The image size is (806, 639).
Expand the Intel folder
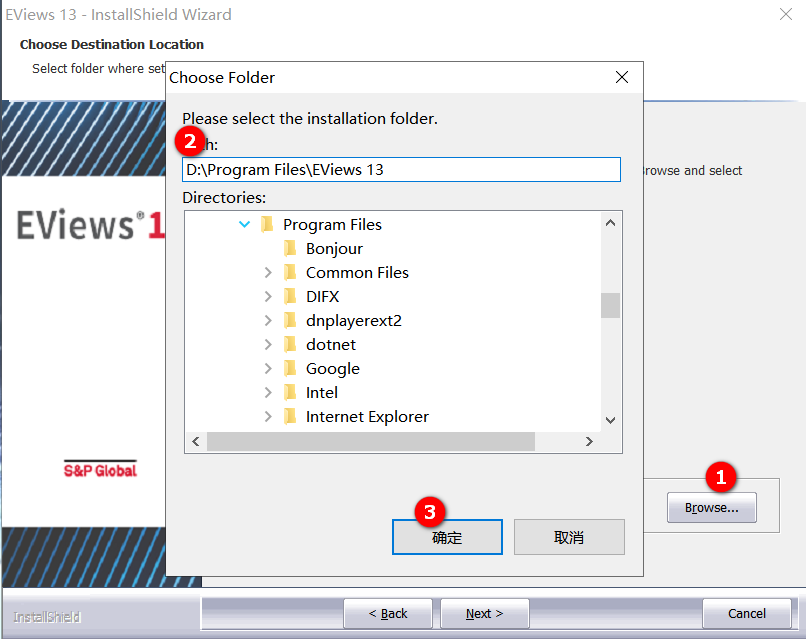click(268, 393)
